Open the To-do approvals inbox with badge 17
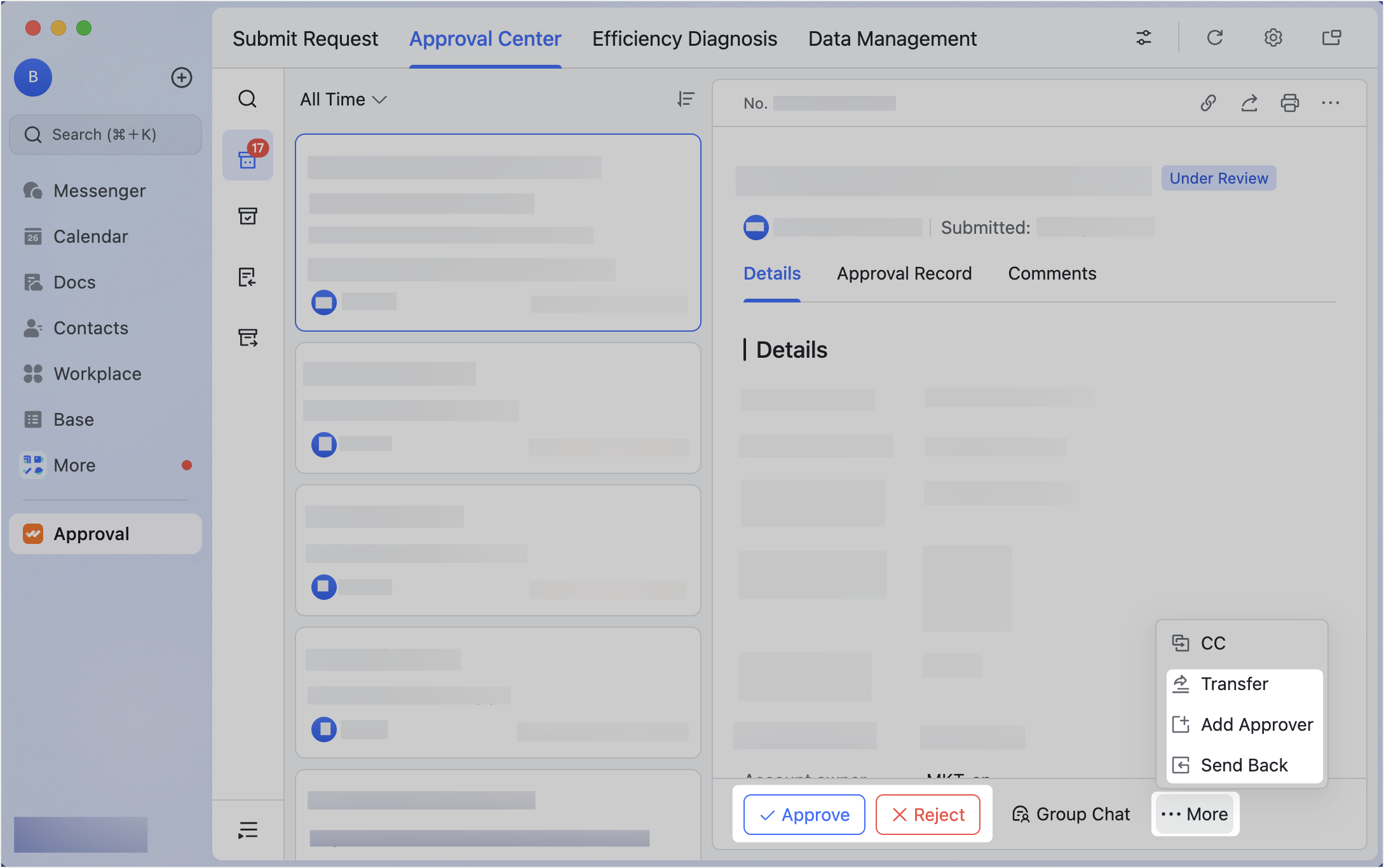Image resolution: width=1384 pixels, height=868 pixels. (248, 156)
